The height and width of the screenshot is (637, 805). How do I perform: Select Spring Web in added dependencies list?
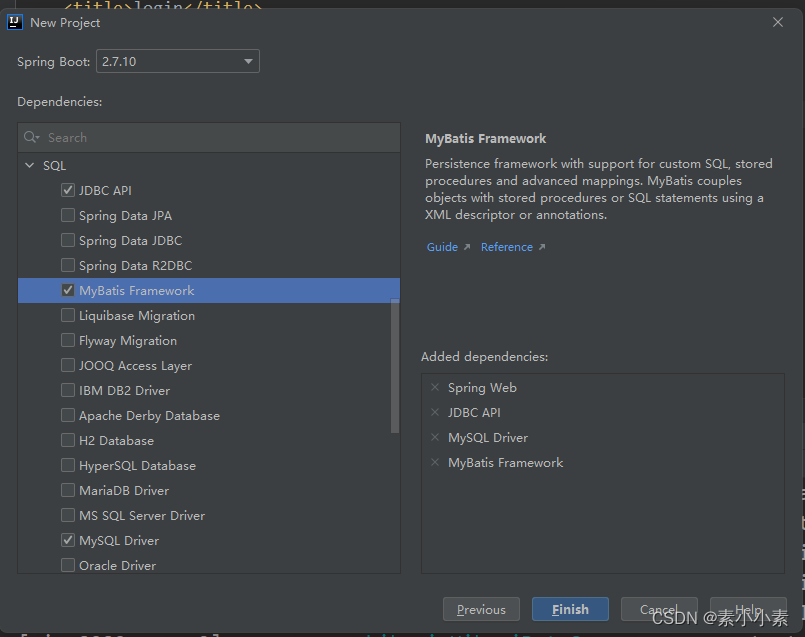coord(482,388)
